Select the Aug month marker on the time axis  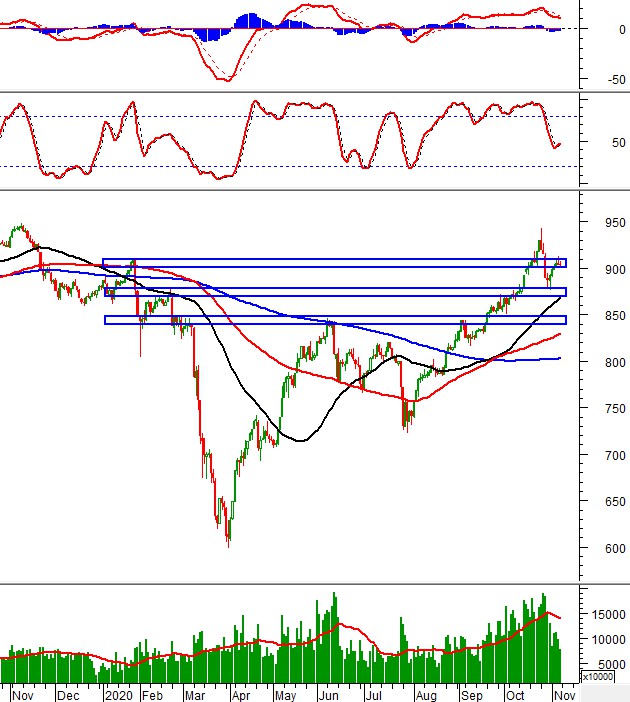426,692
